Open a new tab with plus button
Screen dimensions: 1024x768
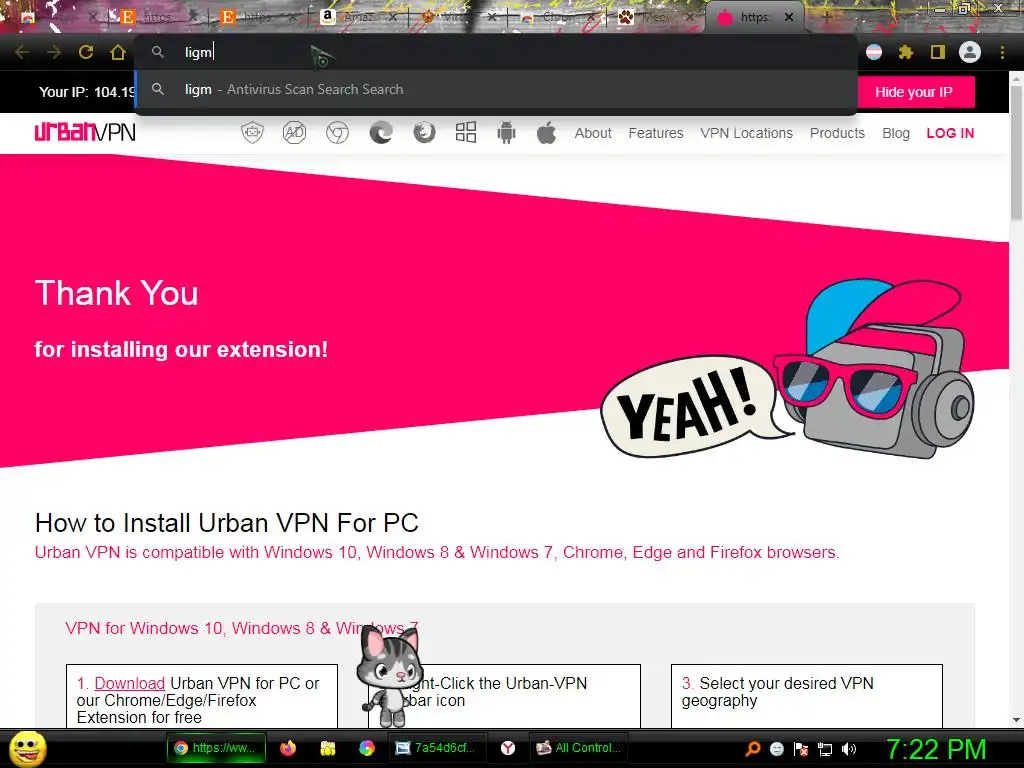tap(826, 18)
